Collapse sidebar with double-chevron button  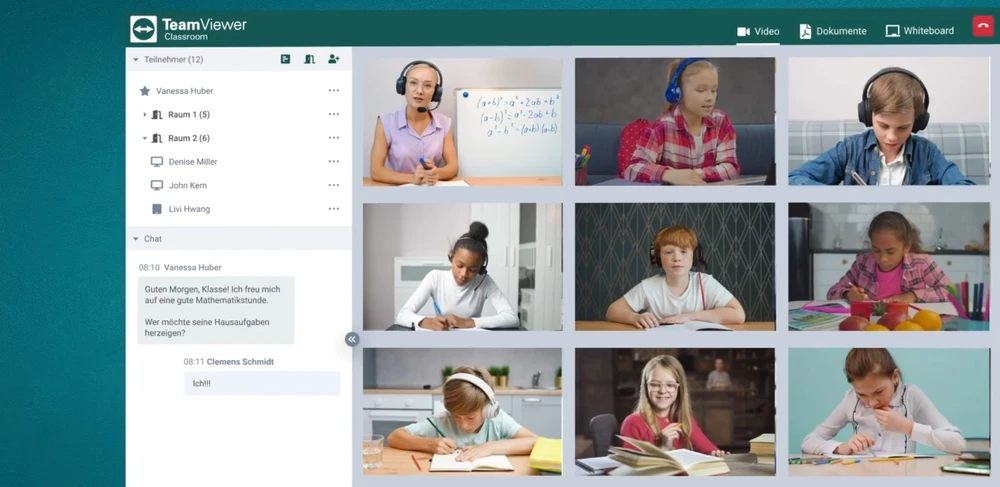[x=352, y=339]
